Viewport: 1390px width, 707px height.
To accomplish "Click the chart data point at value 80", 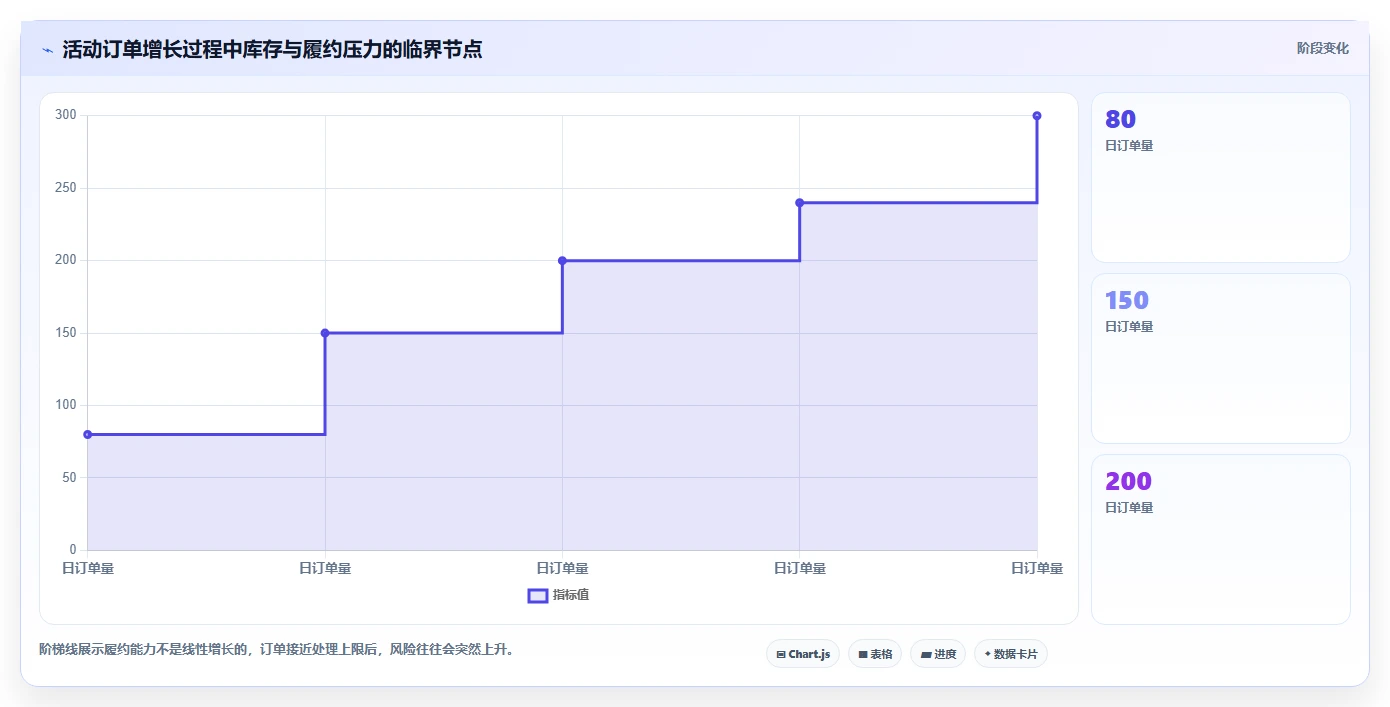I will [88, 434].
